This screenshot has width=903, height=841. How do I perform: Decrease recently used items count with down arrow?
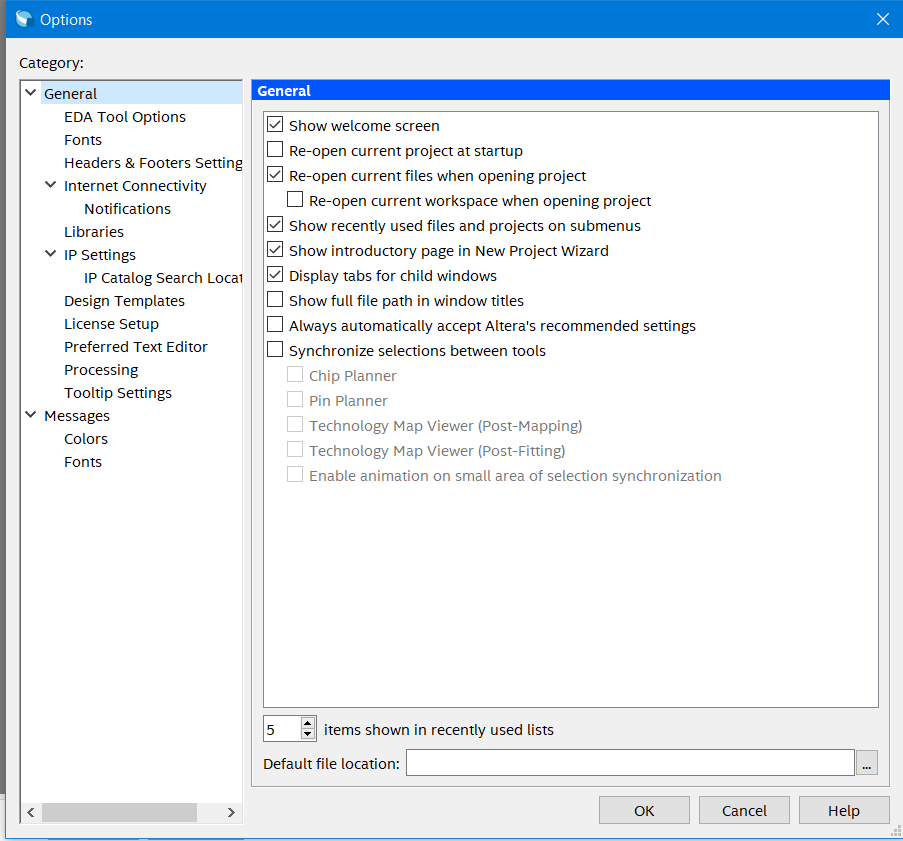point(308,734)
